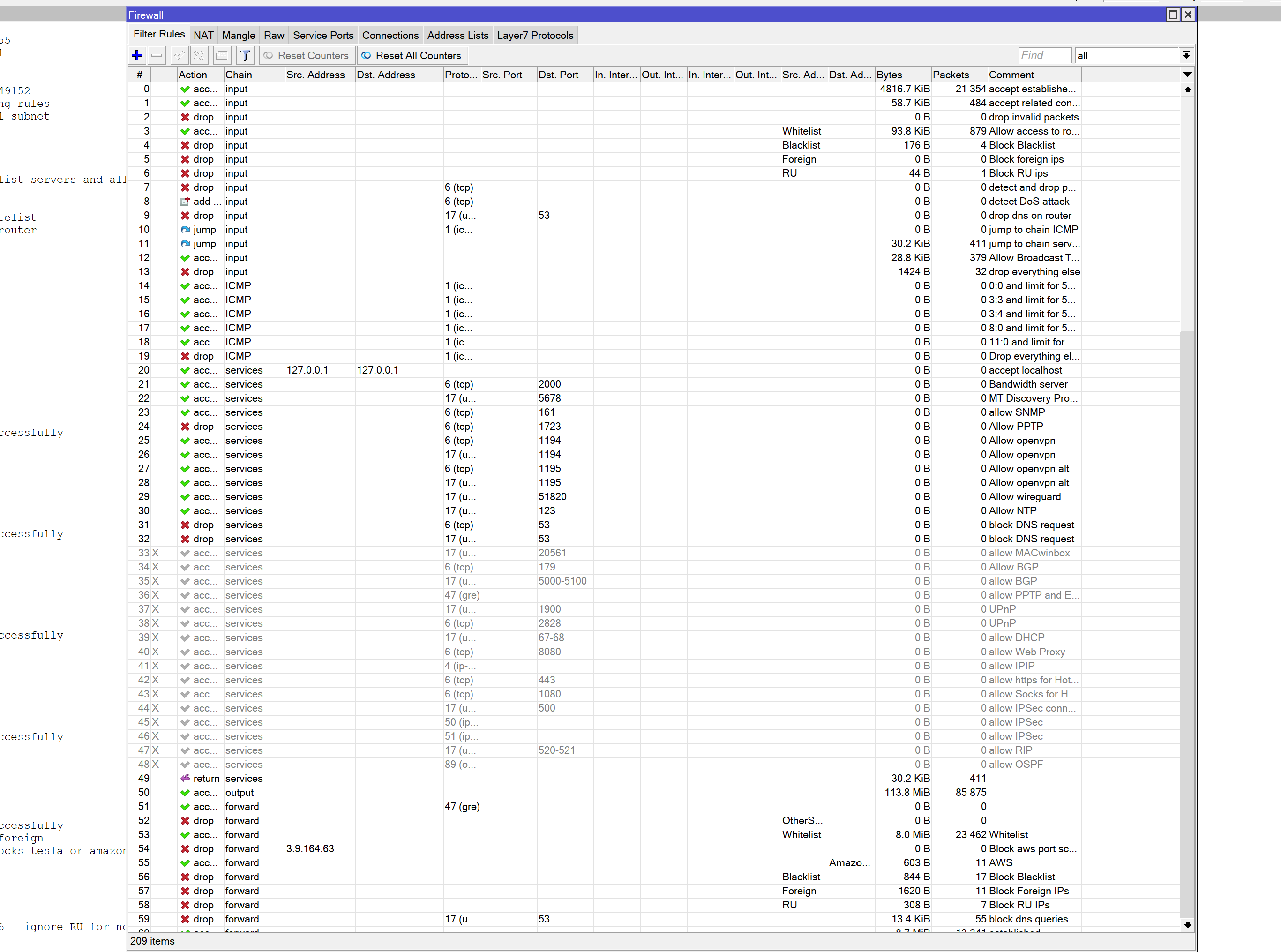Click the Reset Counters button
The height and width of the screenshot is (952, 1281).
[306, 55]
